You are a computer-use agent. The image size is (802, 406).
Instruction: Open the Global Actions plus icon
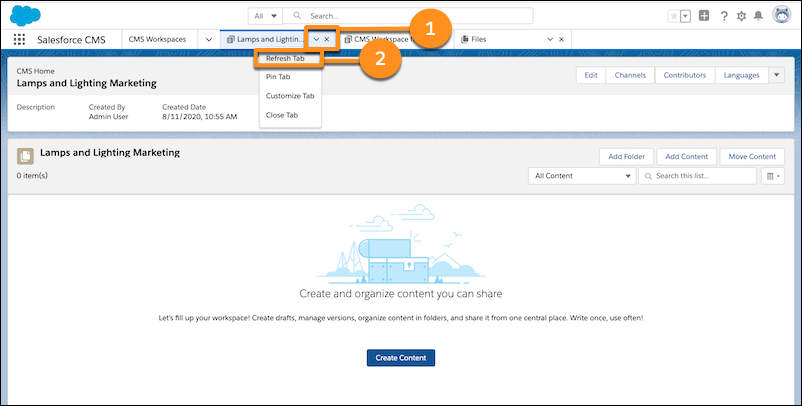click(x=704, y=16)
